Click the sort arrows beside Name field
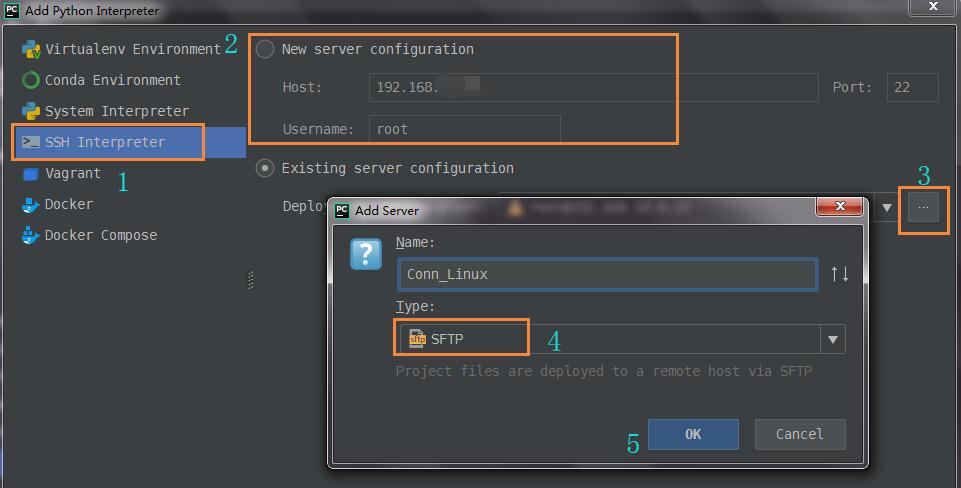961x488 pixels. 839,274
